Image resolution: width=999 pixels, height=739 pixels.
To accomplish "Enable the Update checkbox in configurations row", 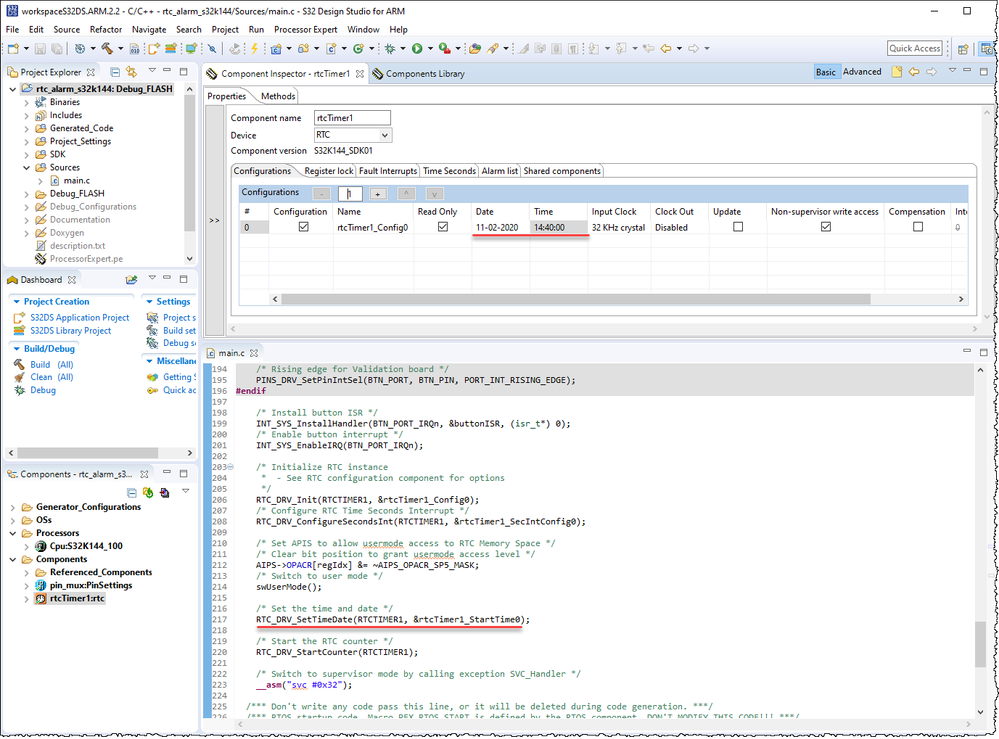I will click(738, 227).
